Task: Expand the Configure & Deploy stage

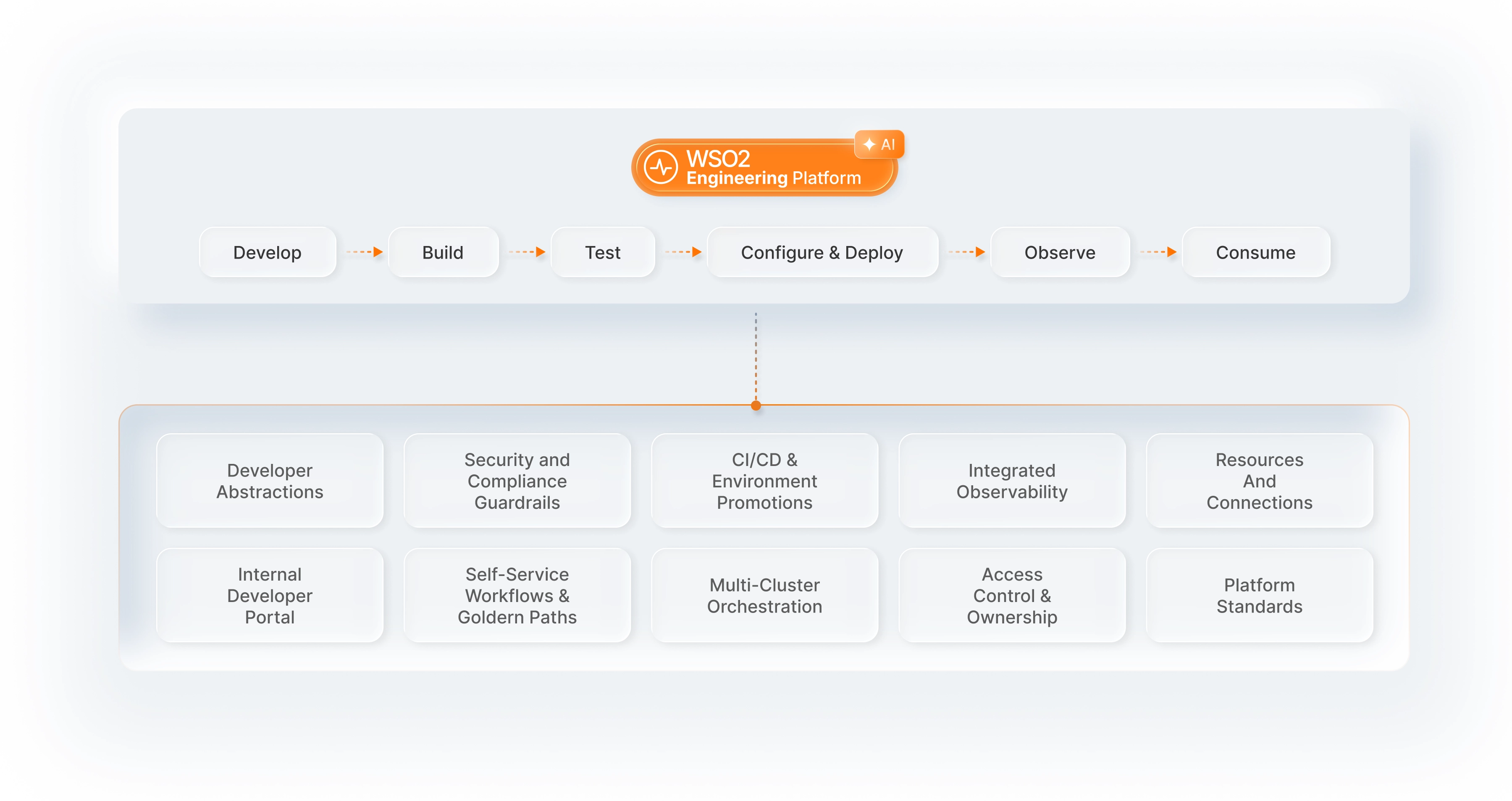Action: pyautogui.click(x=822, y=252)
